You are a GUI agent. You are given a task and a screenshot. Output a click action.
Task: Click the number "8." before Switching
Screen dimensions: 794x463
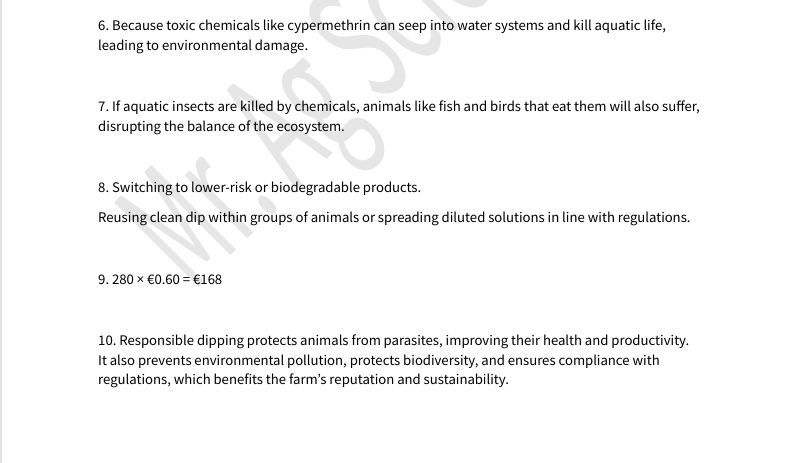pyautogui.click(x=103, y=187)
